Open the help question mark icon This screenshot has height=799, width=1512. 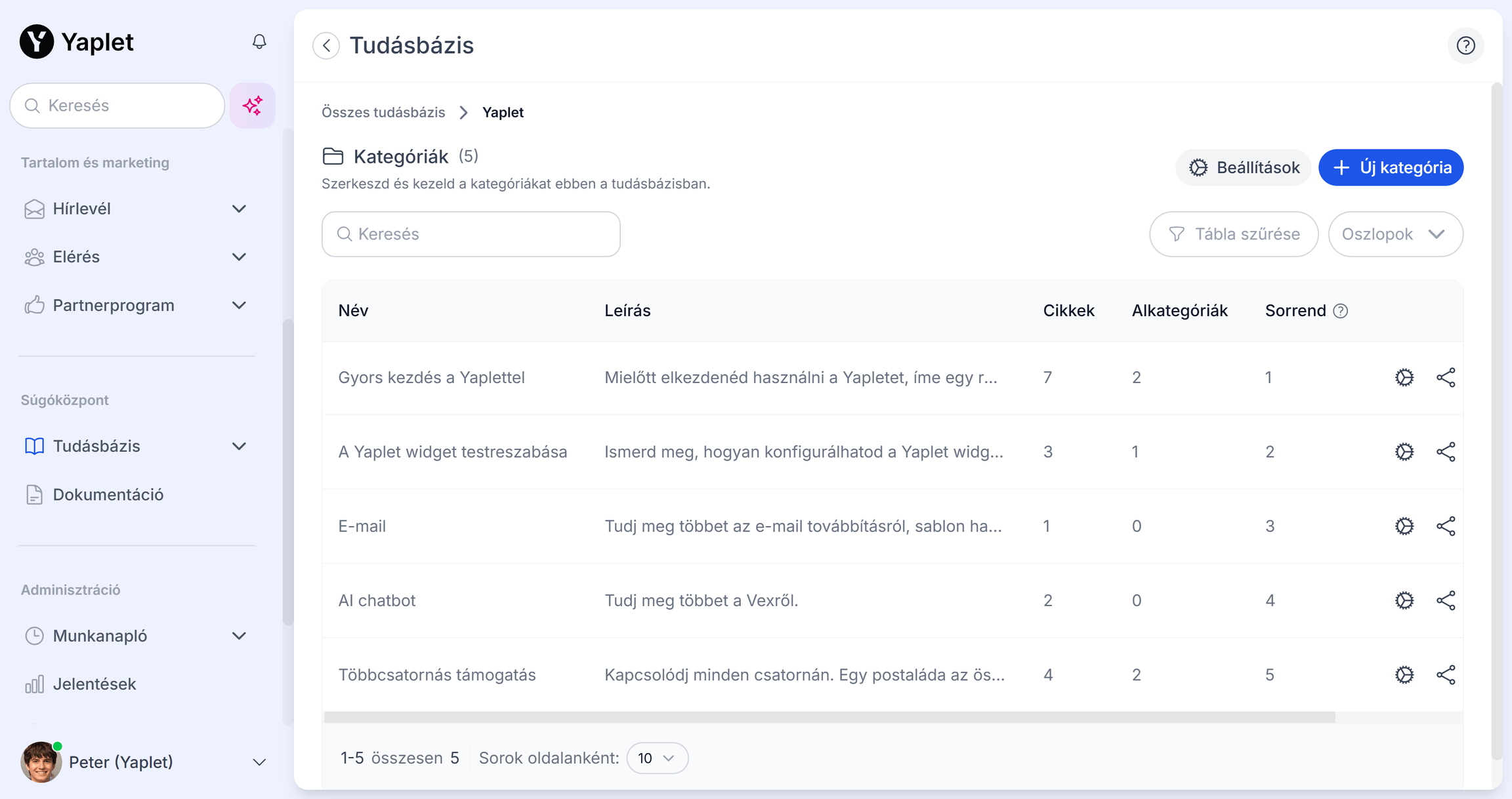pos(1465,45)
